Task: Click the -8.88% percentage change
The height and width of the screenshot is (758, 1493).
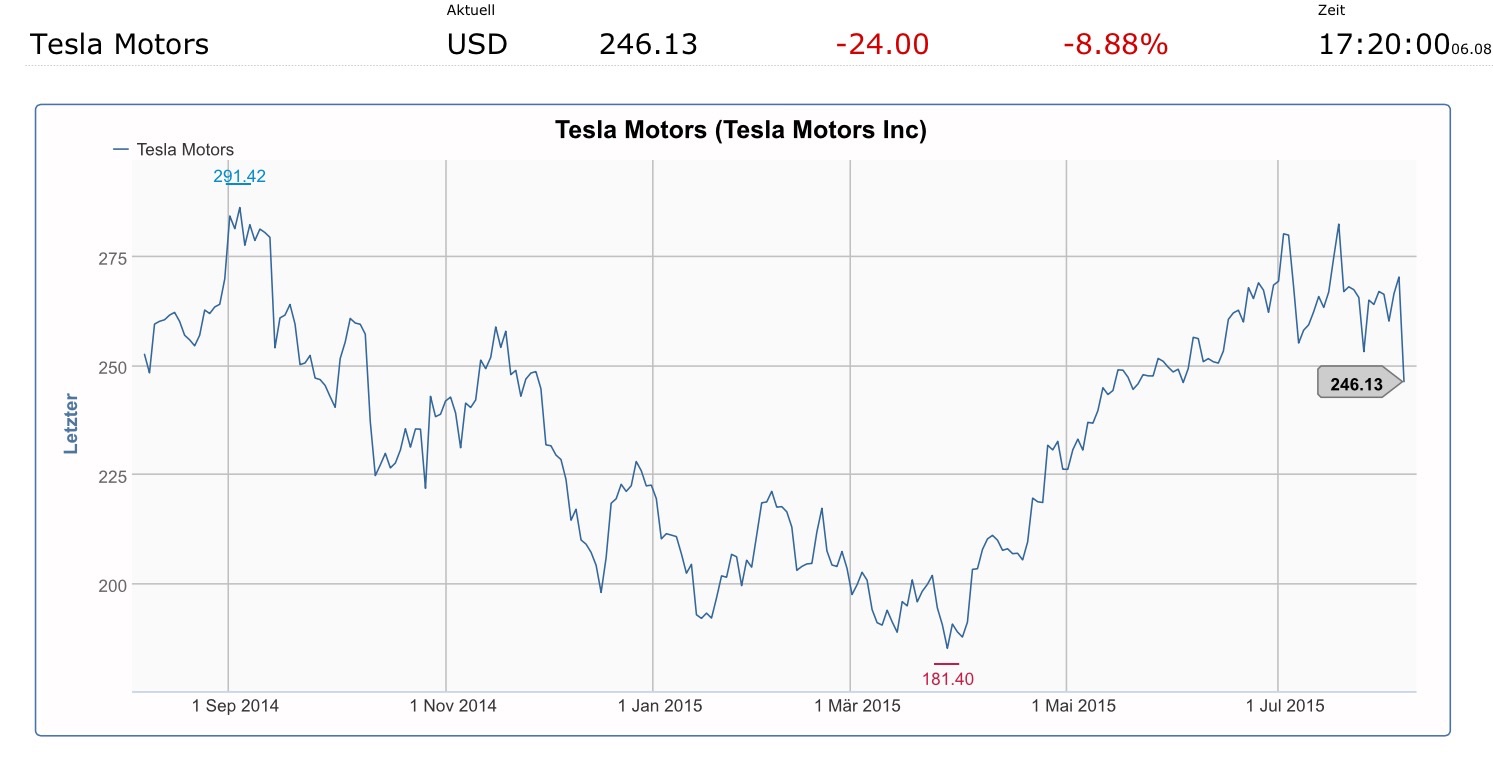Action: [1115, 45]
